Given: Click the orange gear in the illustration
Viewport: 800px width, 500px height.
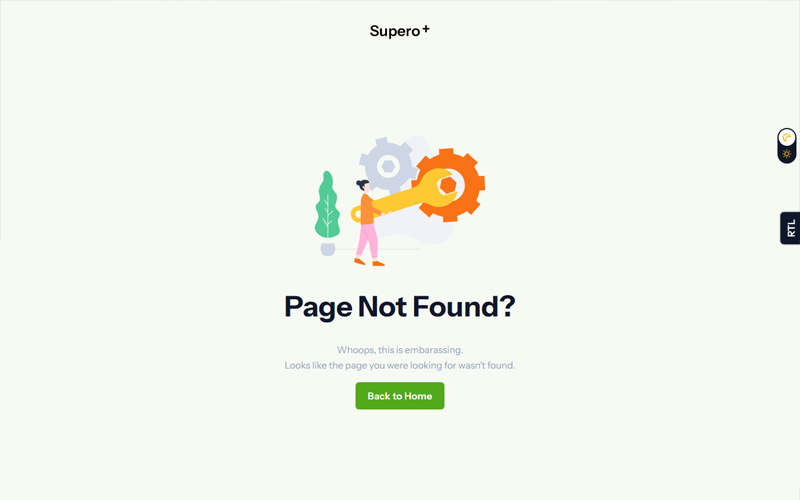Looking at the screenshot, I should click(x=448, y=185).
